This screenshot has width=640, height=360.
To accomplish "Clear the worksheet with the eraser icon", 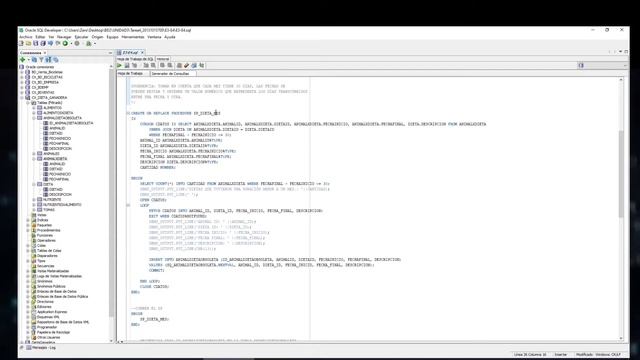I will click(x=187, y=65).
